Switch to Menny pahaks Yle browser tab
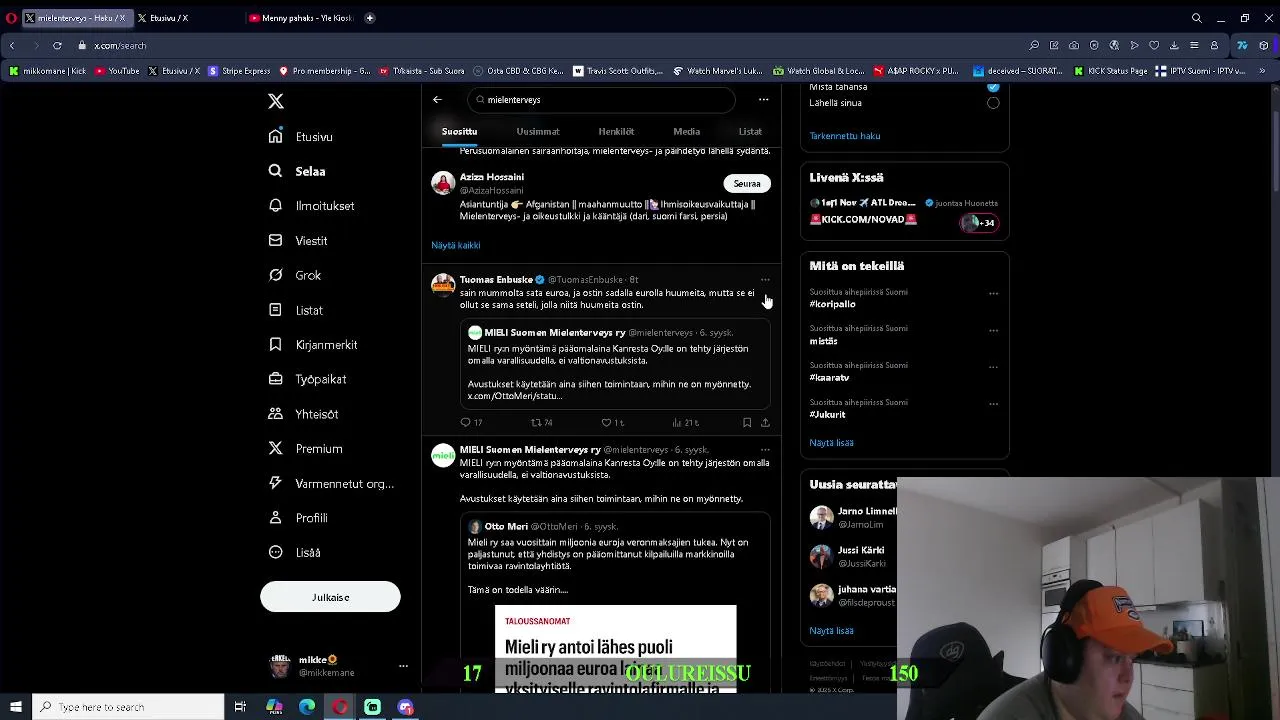Image resolution: width=1280 pixels, height=720 pixels. pyautogui.click(x=300, y=18)
